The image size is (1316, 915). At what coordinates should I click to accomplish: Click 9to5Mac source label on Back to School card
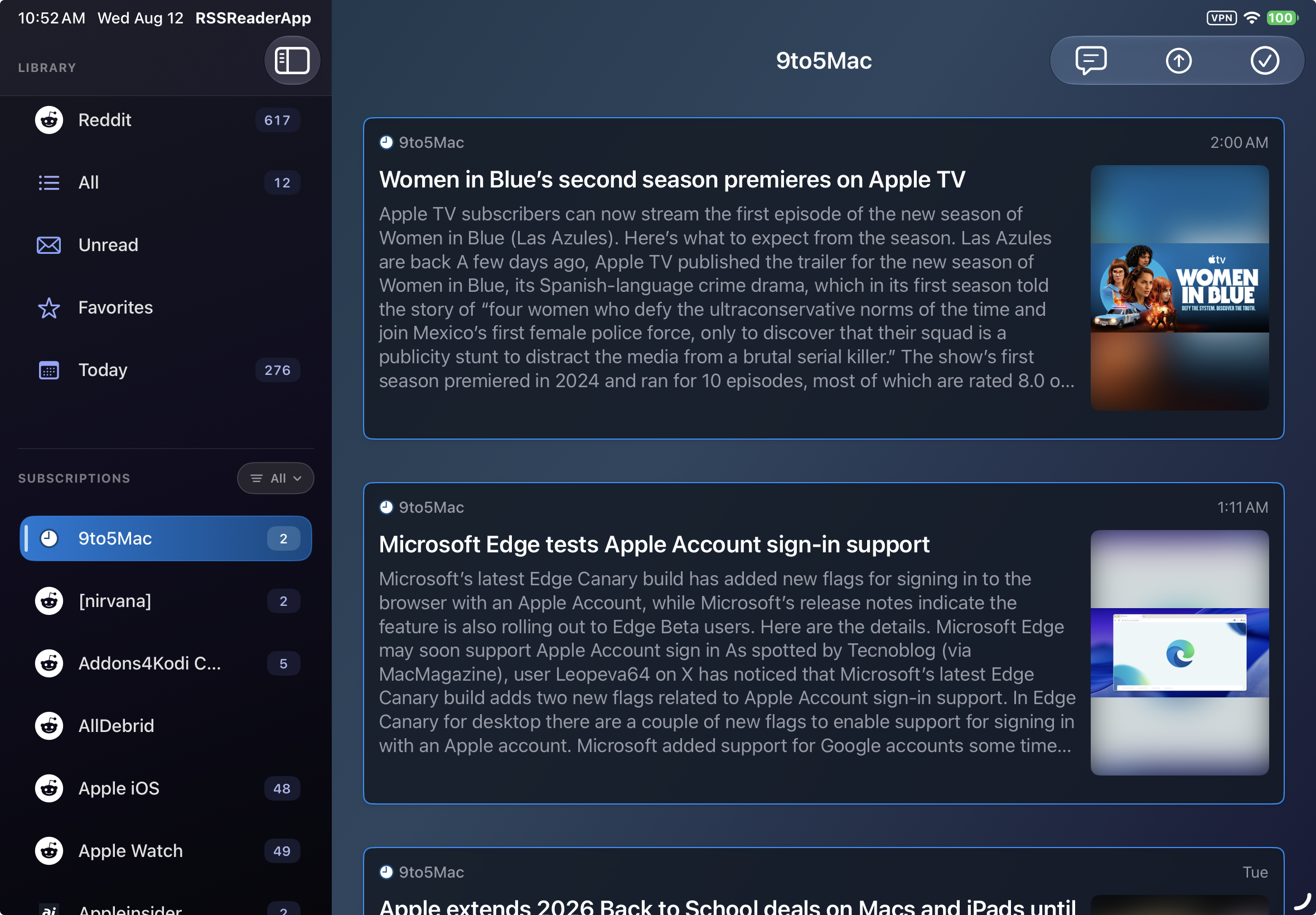click(431, 872)
